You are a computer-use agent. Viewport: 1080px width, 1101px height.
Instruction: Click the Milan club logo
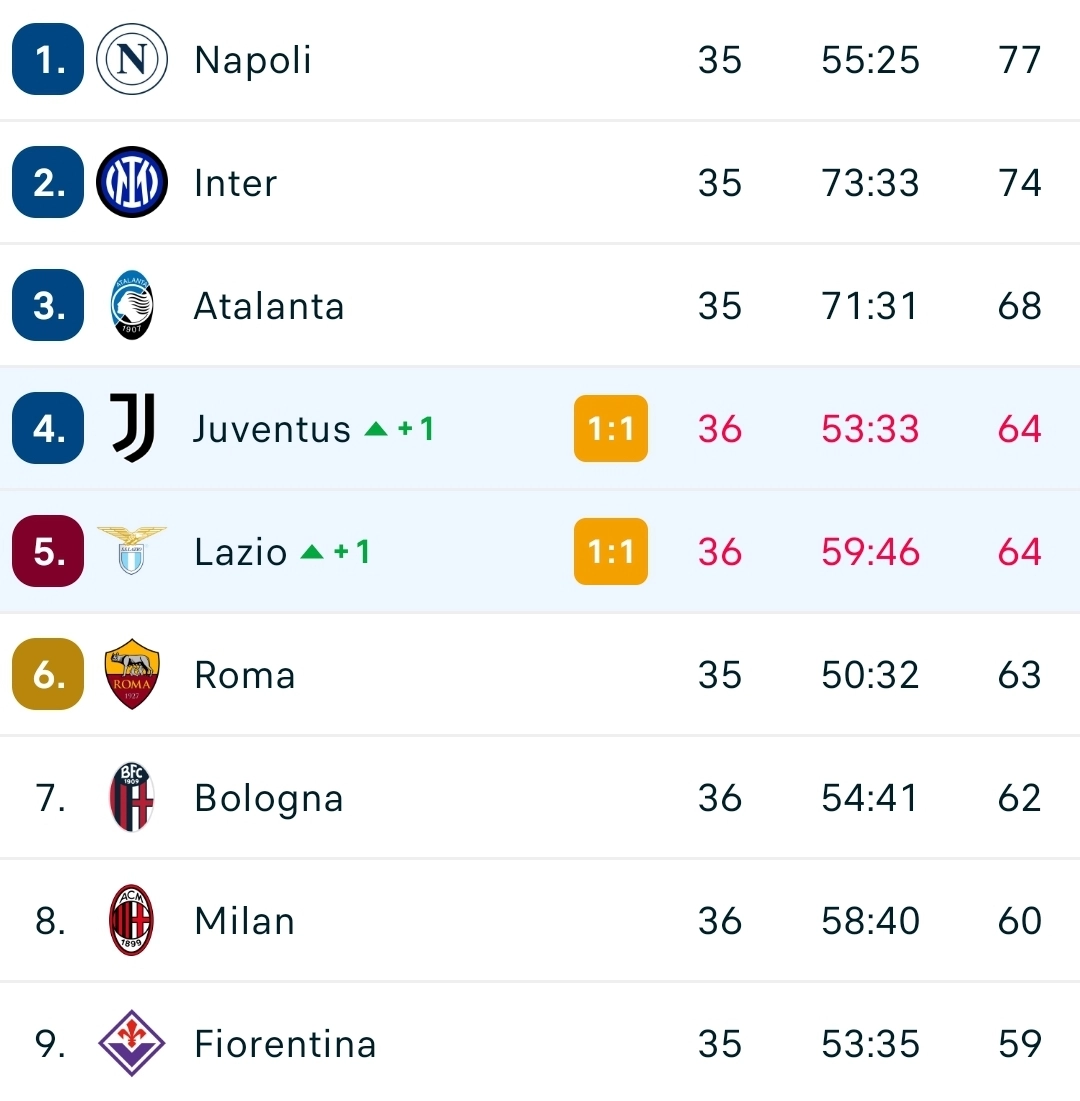click(x=131, y=920)
